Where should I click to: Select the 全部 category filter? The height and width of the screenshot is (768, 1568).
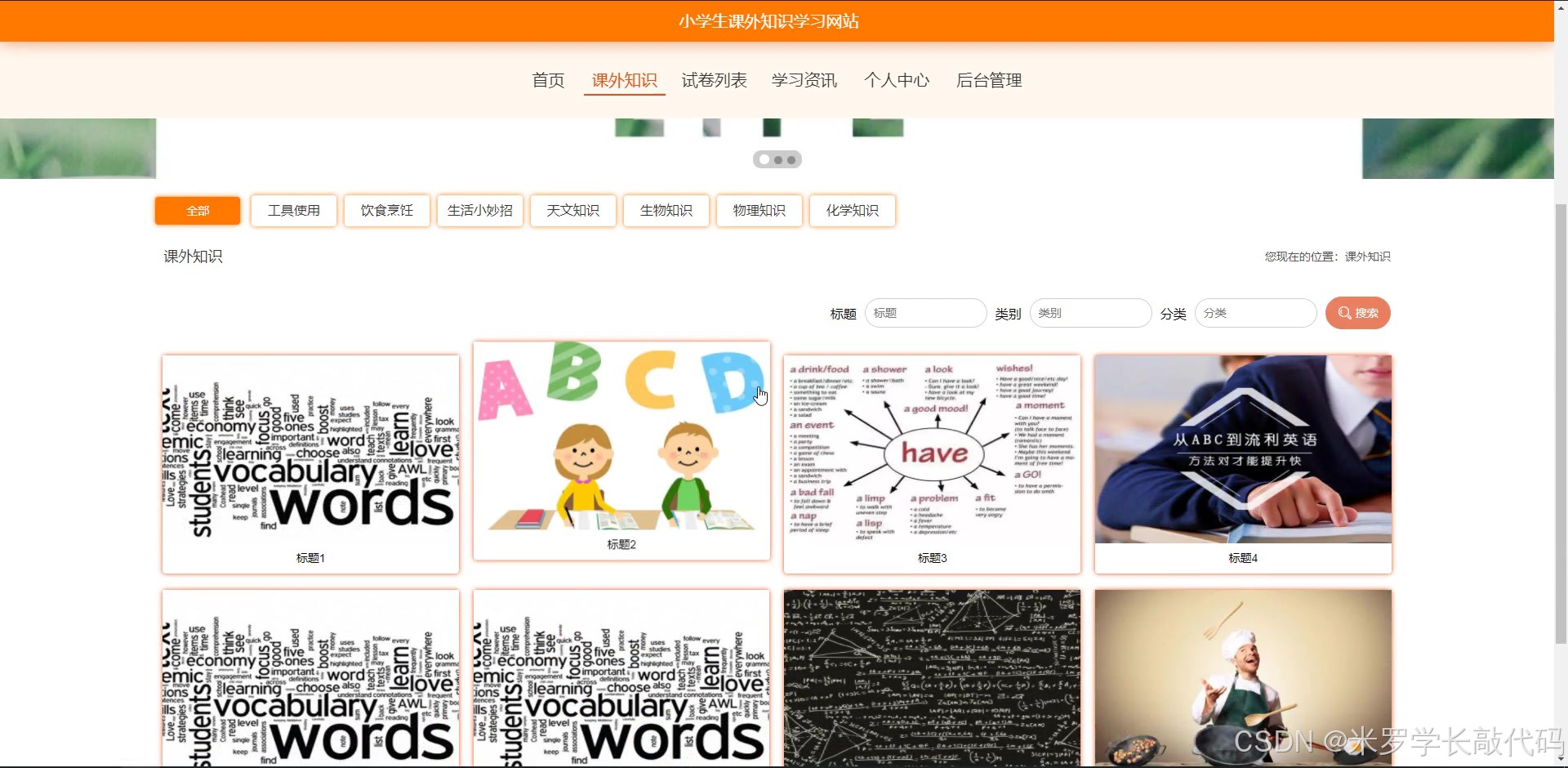[197, 210]
